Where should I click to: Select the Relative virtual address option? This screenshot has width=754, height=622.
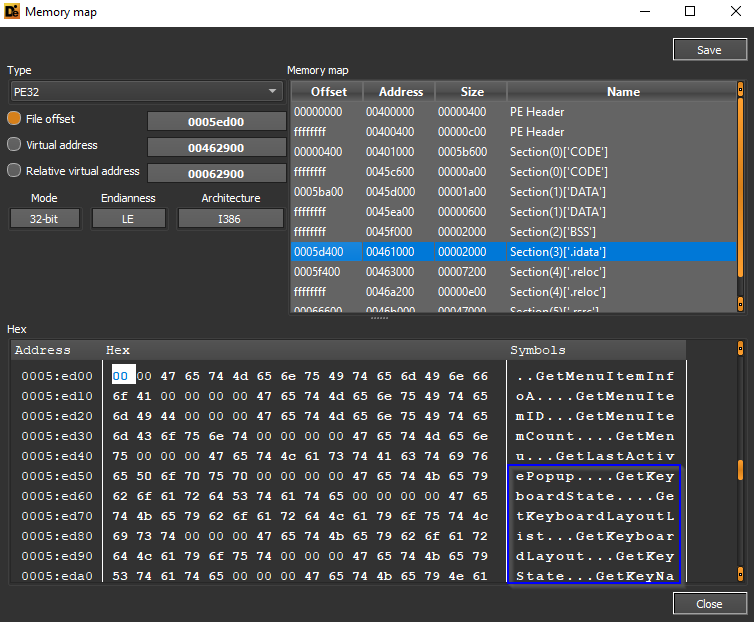pyautogui.click(x=14, y=171)
